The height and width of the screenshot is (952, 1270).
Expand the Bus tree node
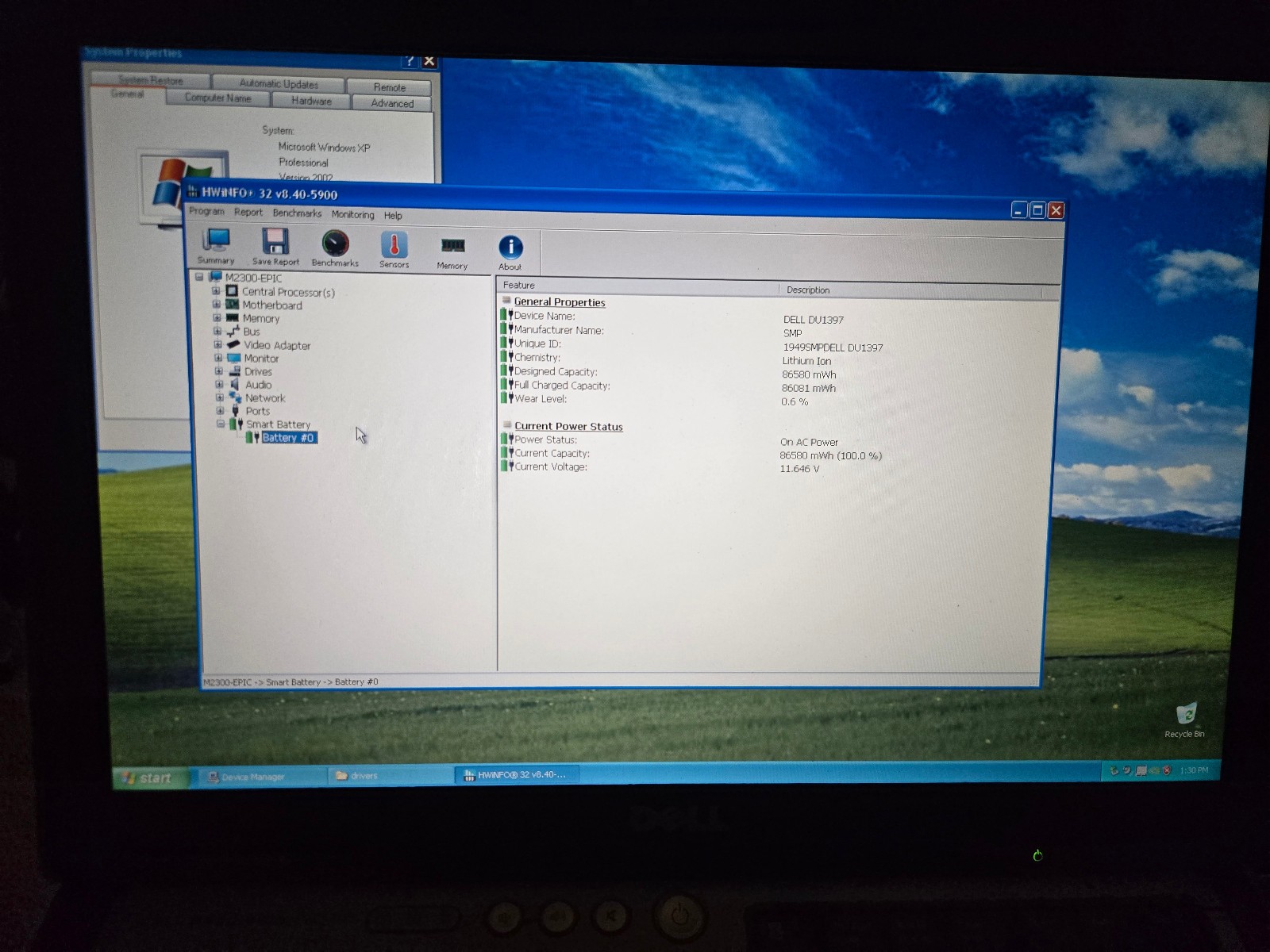pyautogui.click(x=217, y=331)
